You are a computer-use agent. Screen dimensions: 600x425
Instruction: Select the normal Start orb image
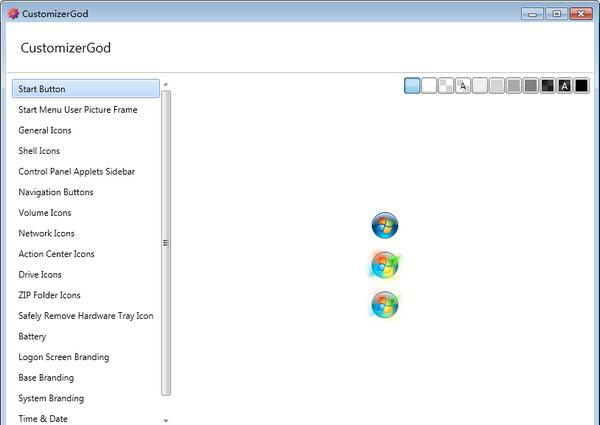pos(385,225)
